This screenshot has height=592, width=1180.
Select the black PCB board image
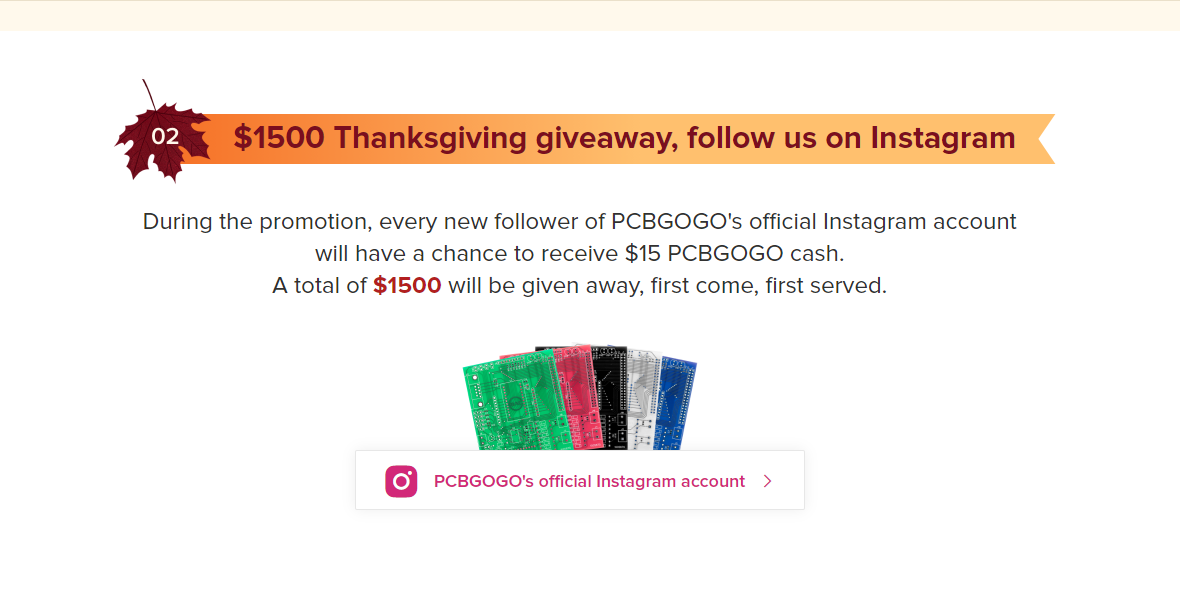(610, 397)
